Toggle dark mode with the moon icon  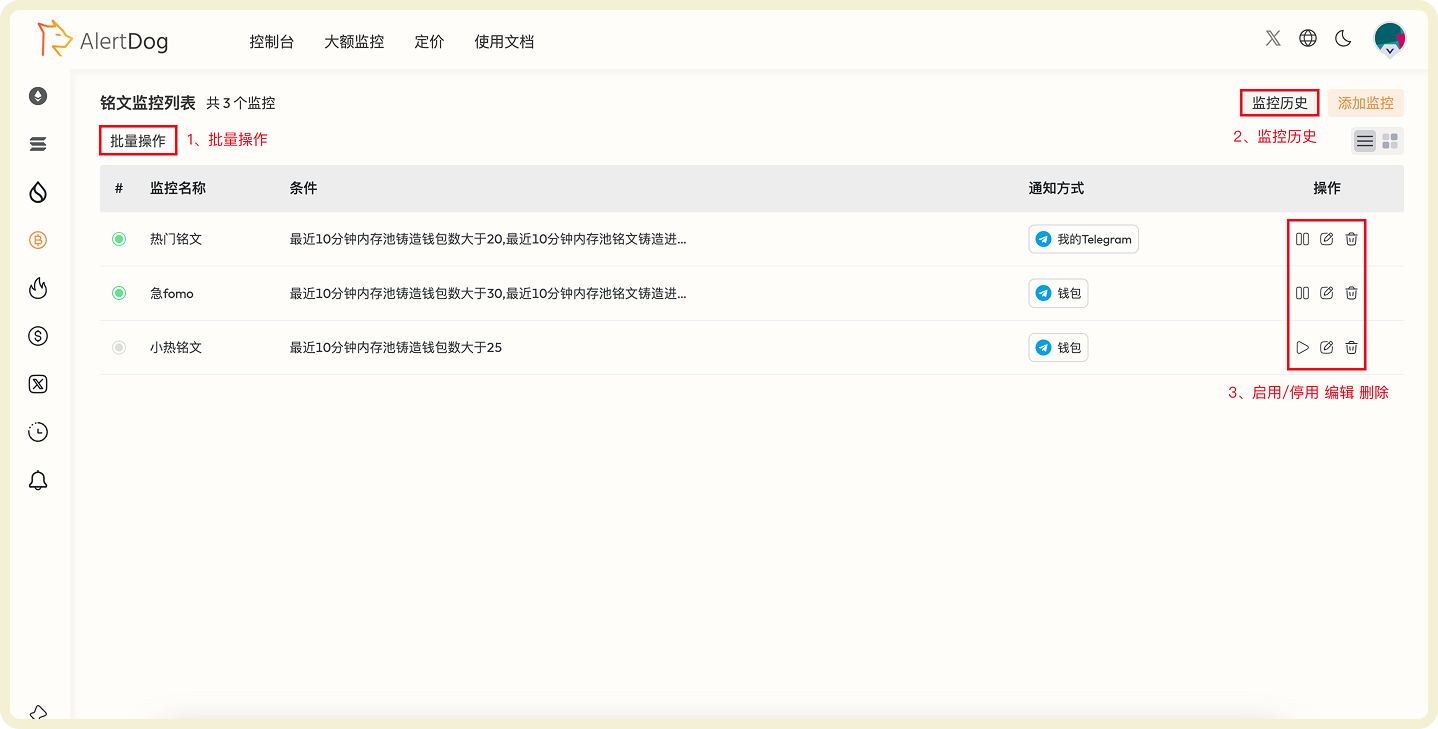1344,38
